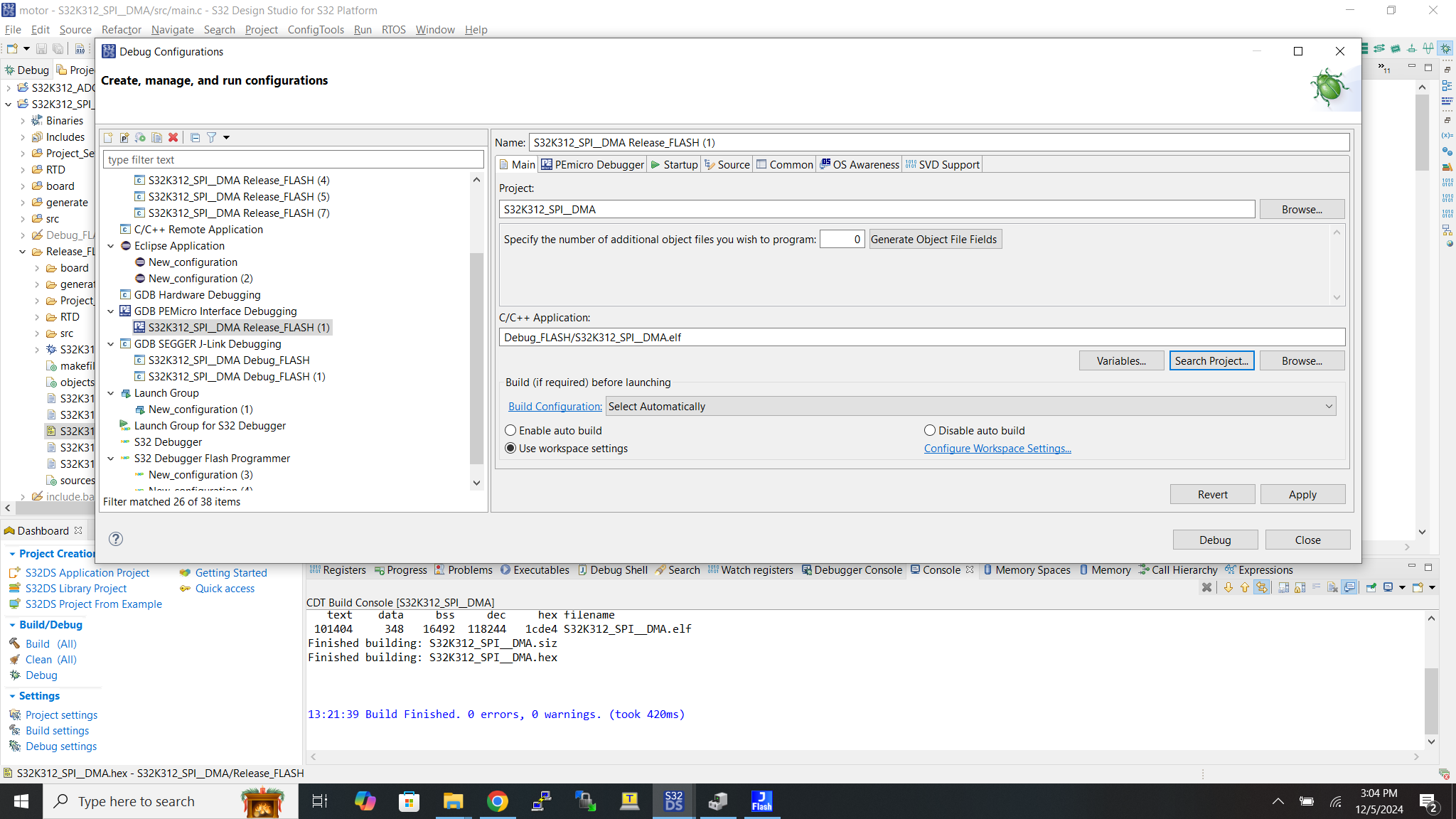Open Configure Workspace Settings link
The height and width of the screenshot is (819, 1456).
[997, 449]
